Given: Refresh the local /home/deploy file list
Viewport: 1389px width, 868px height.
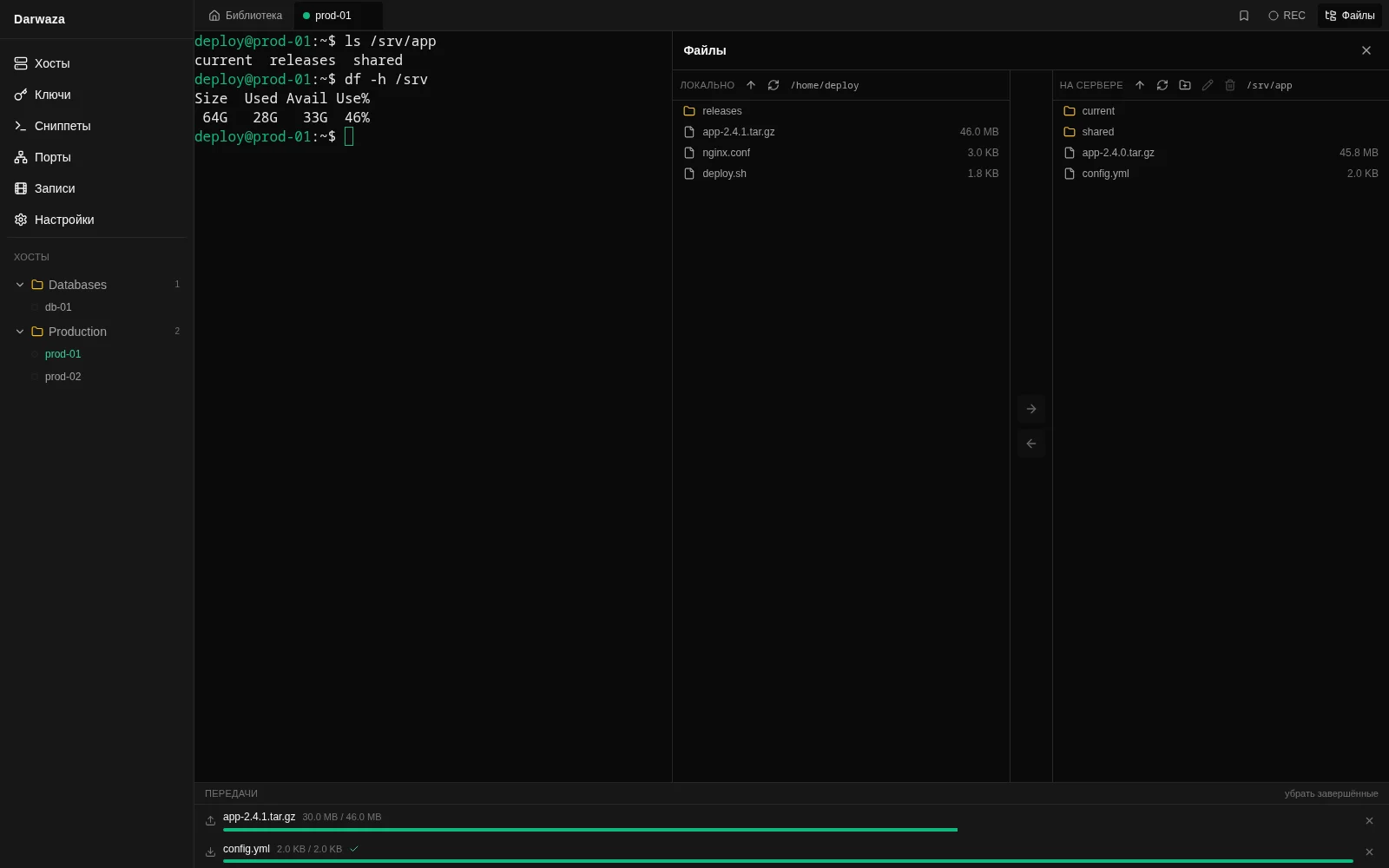Looking at the screenshot, I should click(773, 85).
